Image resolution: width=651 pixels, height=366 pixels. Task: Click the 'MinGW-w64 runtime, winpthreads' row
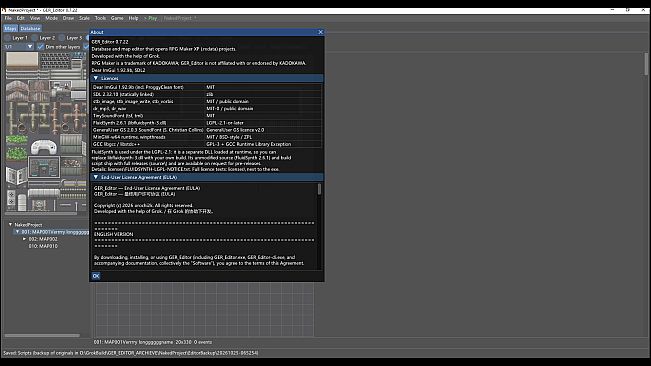(207, 137)
